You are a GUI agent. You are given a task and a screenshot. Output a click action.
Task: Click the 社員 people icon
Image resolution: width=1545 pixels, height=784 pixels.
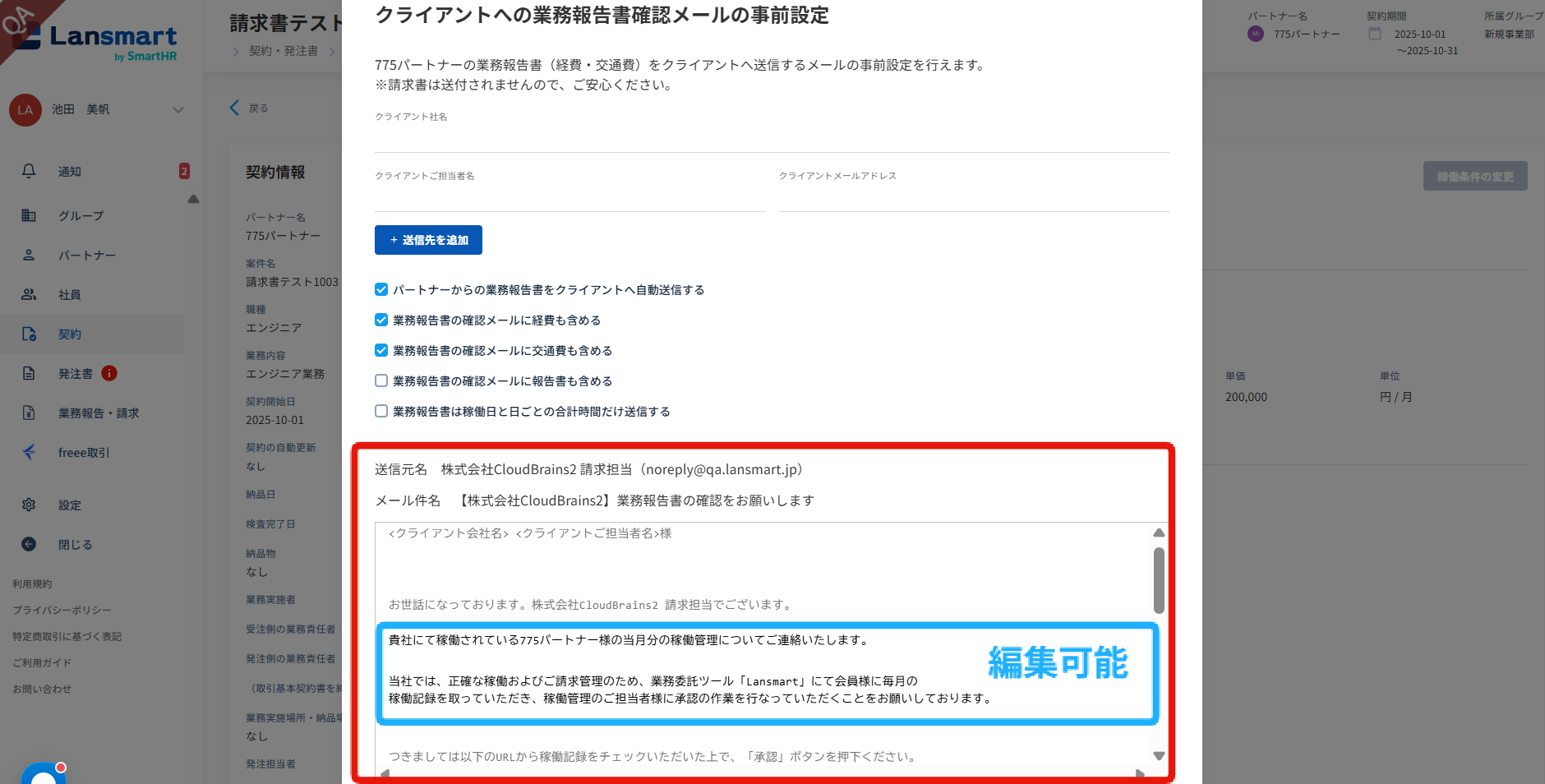(29, 294)
